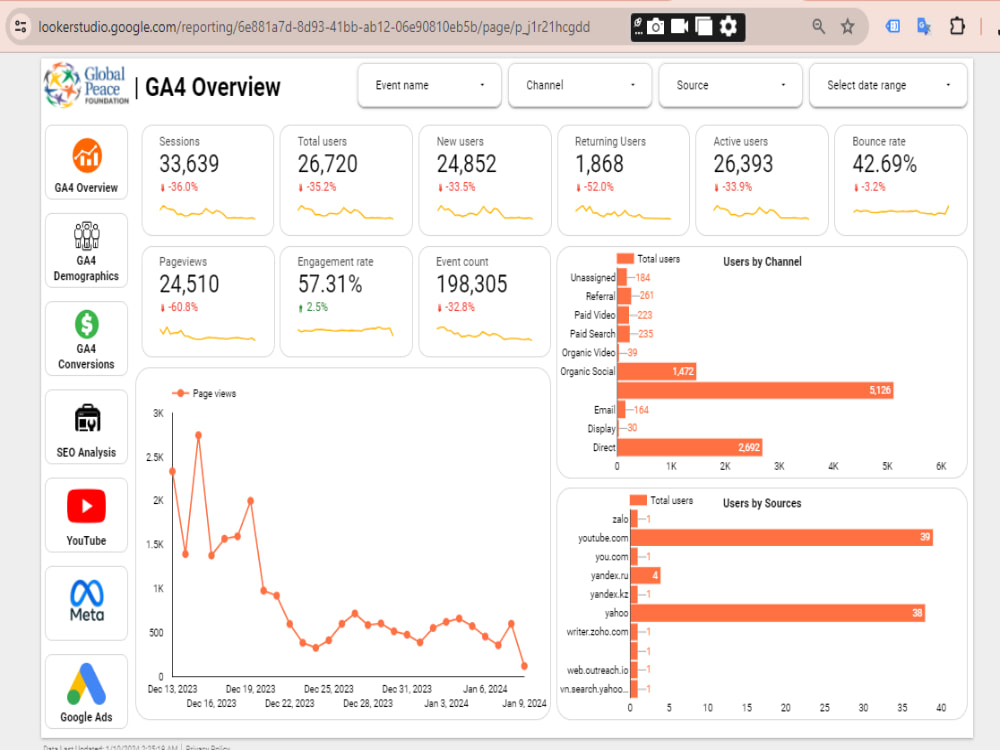Select the Sessions scorecard 33,639
The width and height of the screenshot is (1000, 750).
[207, 180]
